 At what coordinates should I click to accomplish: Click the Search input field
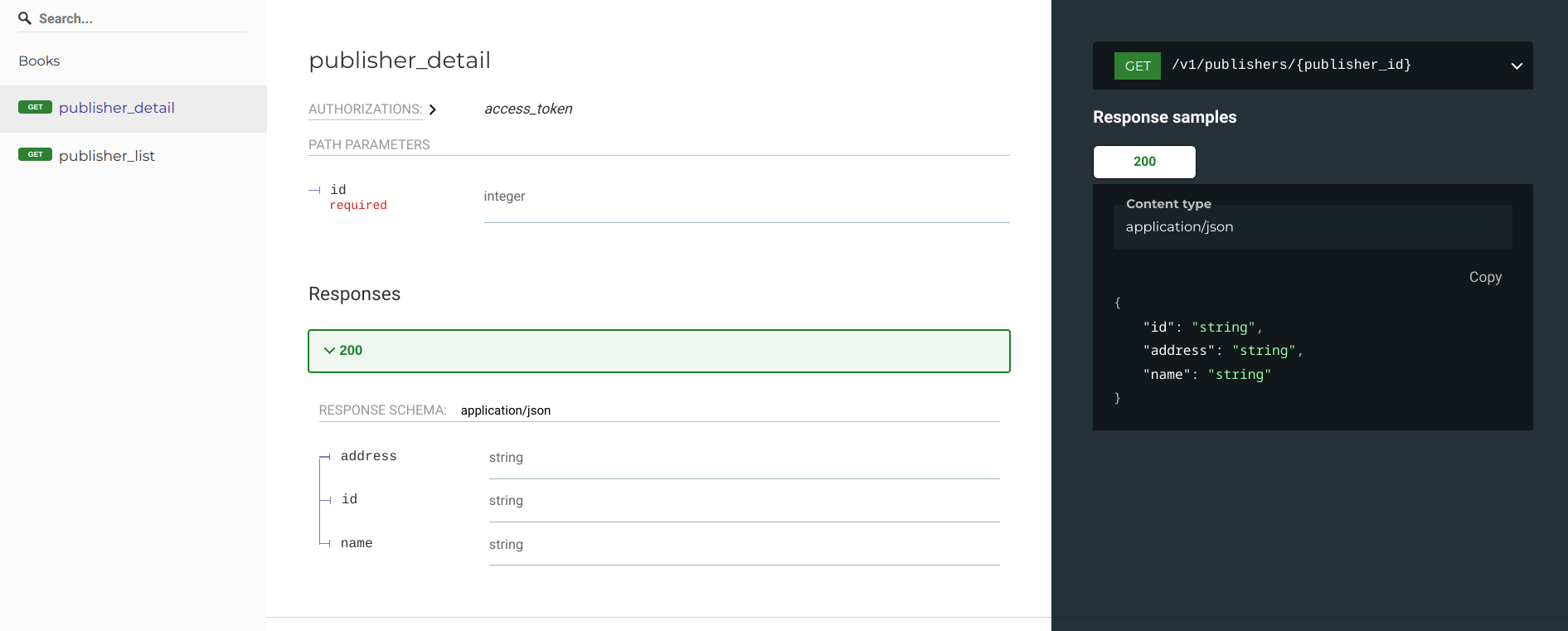click(x=133, y=17)
